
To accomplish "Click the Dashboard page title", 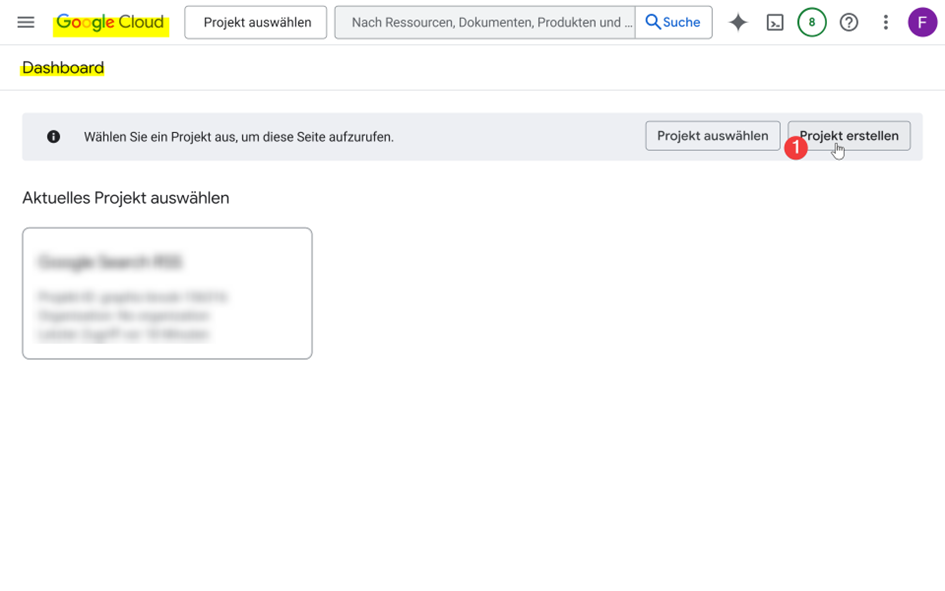I will click(x=63, y=67).
